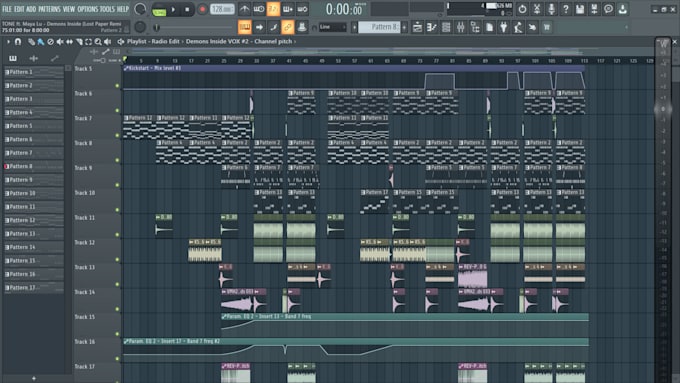Toggle the highlighted countdown before recording button

[x=273, y=9]
